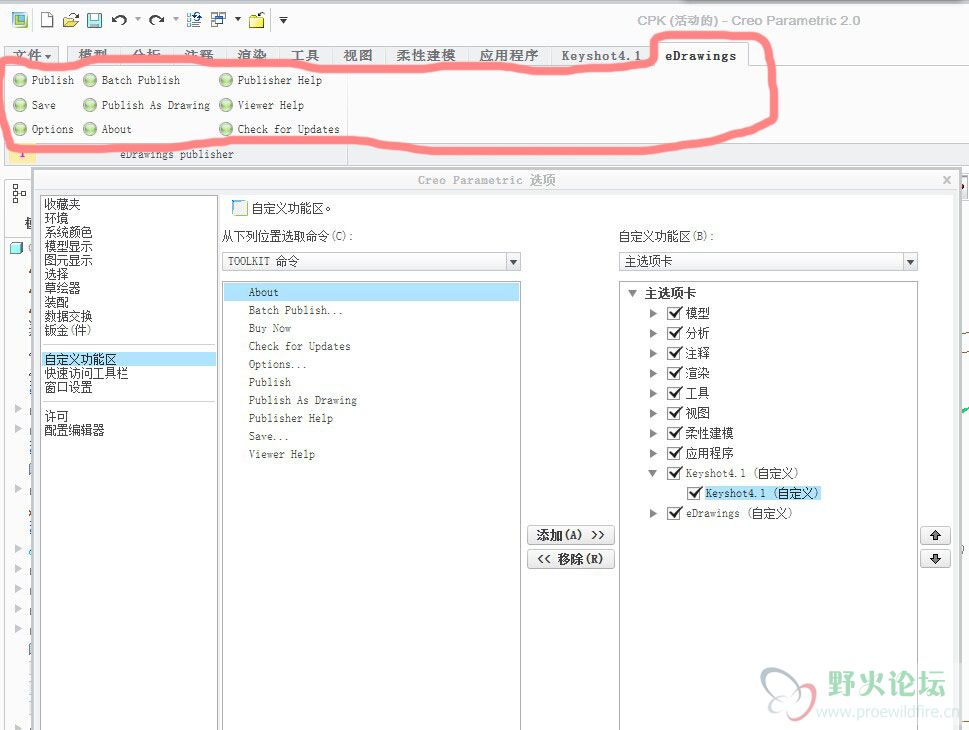Click the New file icon in quick access toolbar
969x730 pixels.
click(x=47, y=20)
